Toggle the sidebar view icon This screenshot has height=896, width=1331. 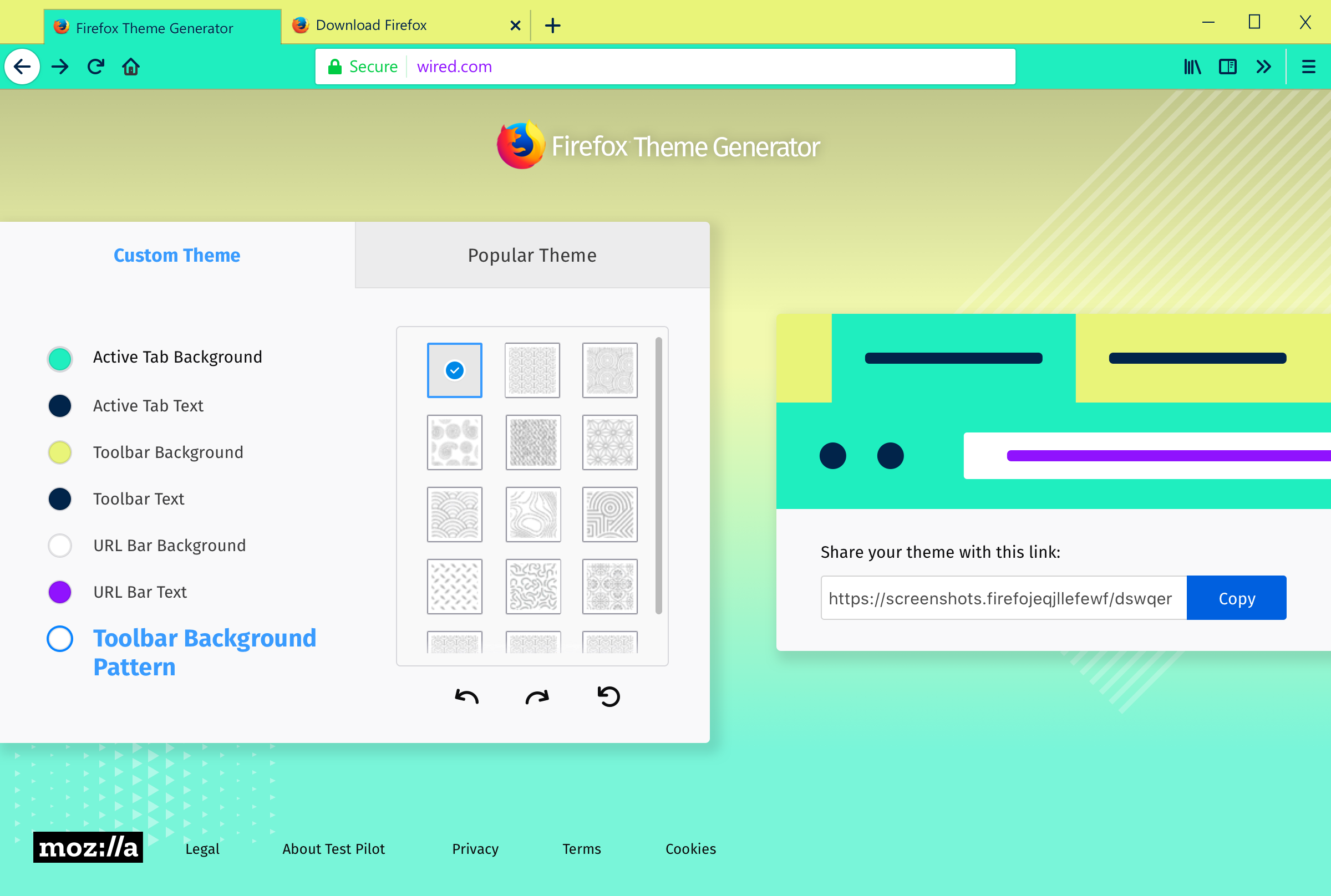(1227, 67)
